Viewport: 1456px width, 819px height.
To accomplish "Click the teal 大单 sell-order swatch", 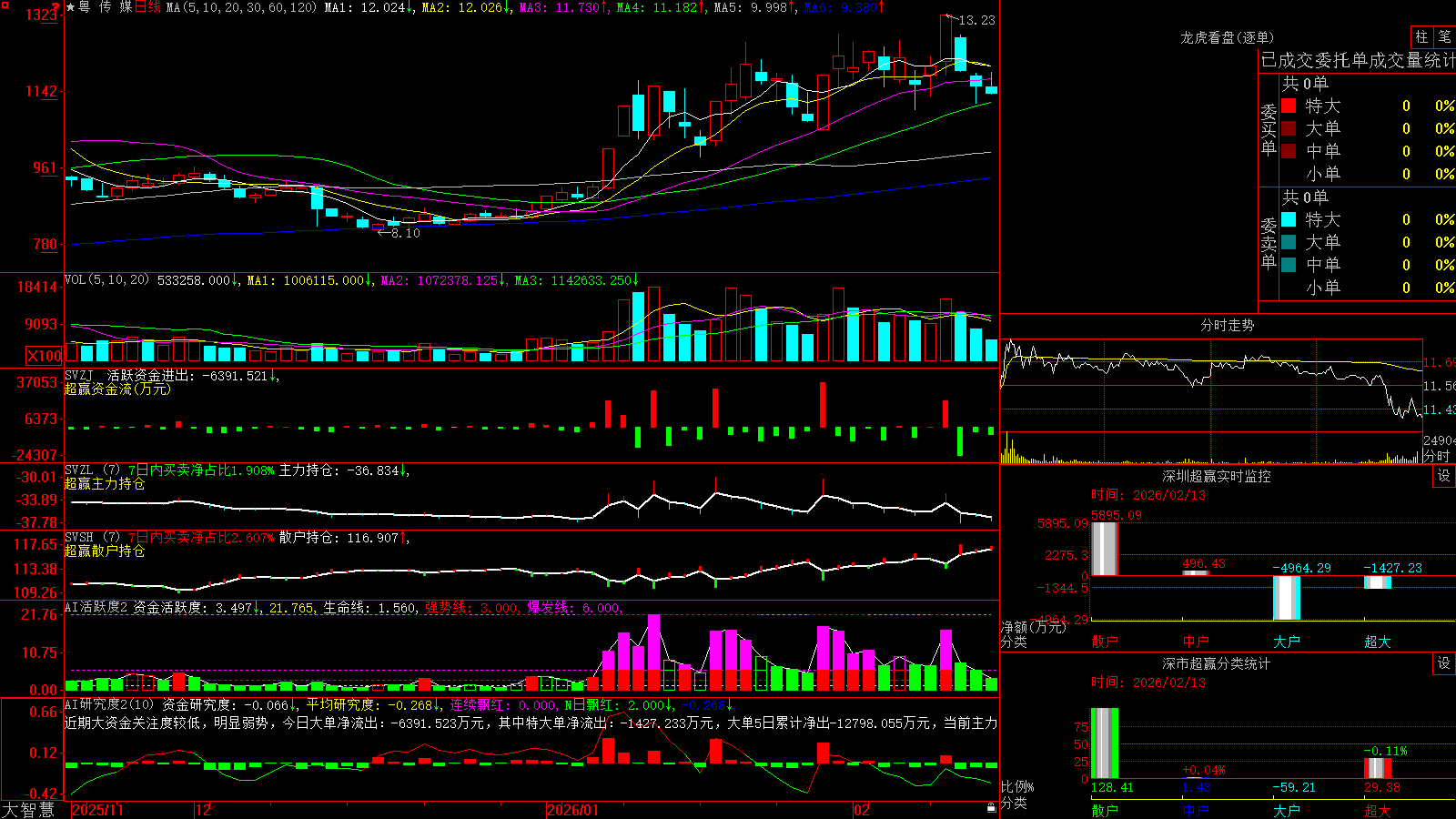I will (1289, 242).
